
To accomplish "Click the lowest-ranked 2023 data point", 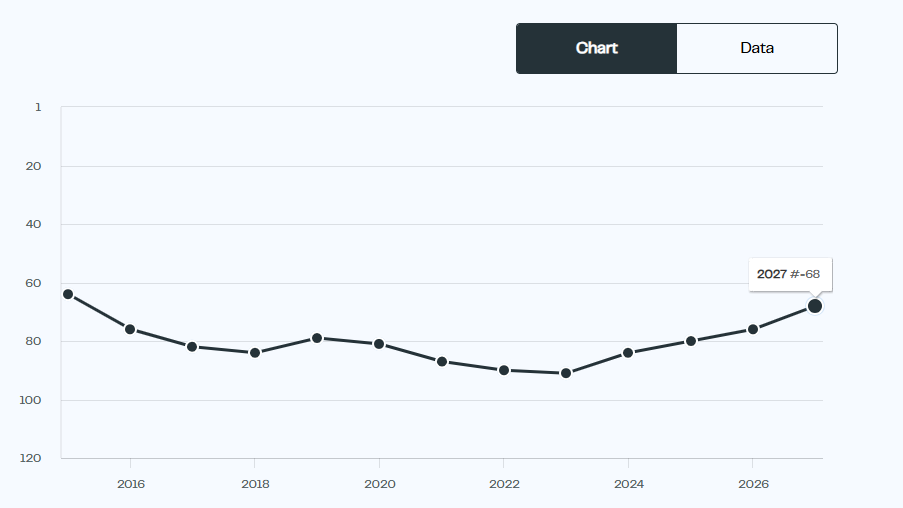I will pos(566,373).
